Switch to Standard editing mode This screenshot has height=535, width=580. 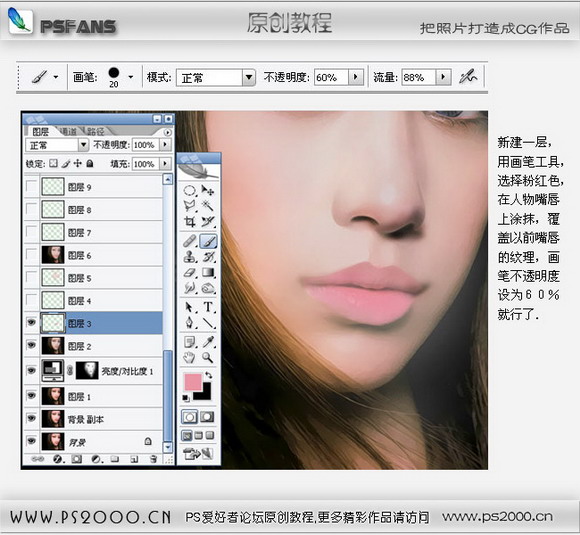[189, 417]
